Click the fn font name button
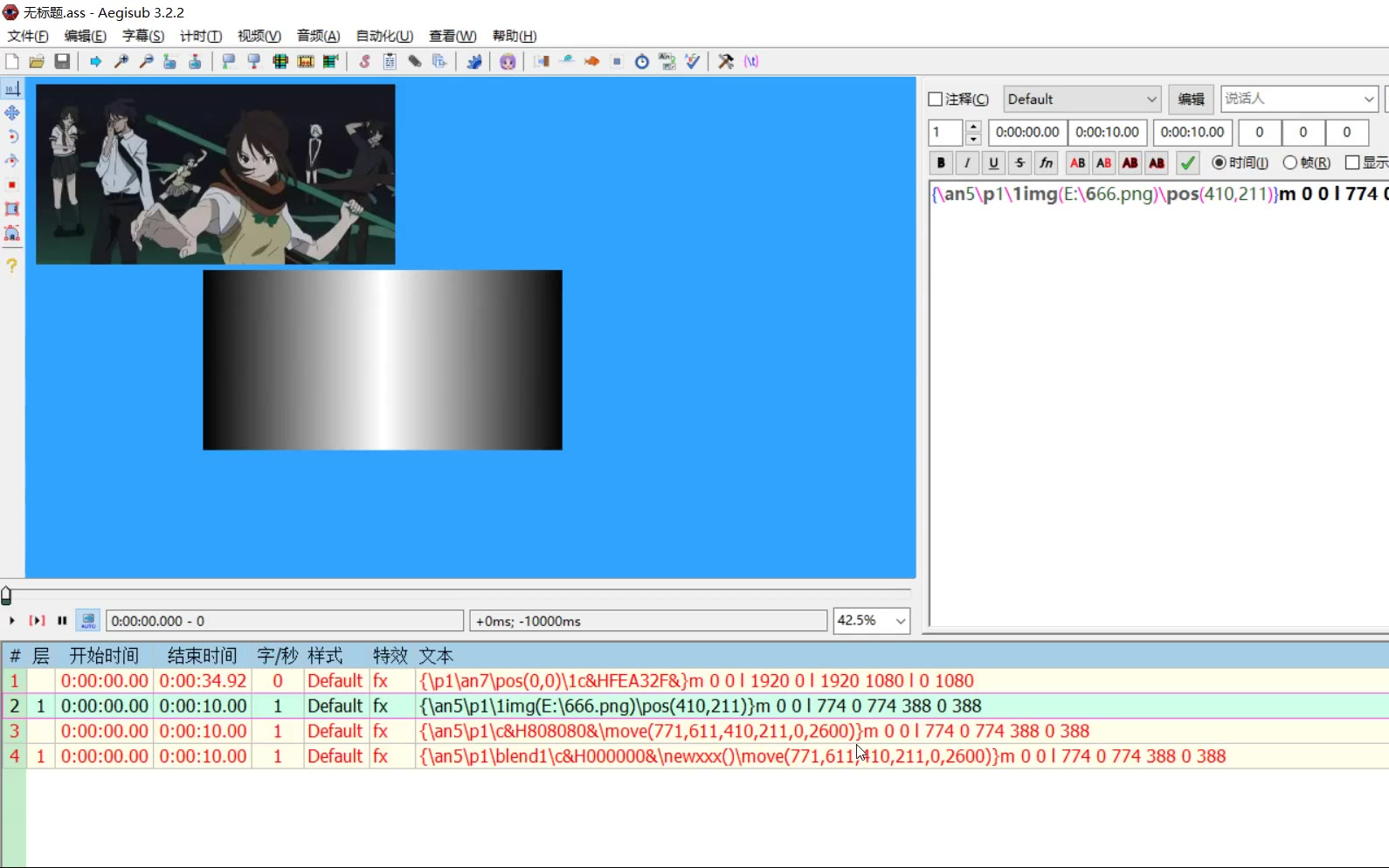The width and height of the screenshot is (1389, 868). pos(1046,162)
